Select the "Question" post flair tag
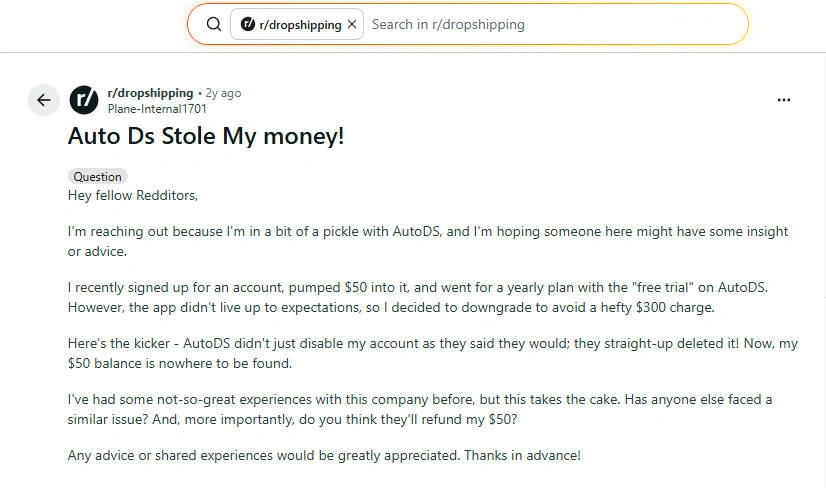This screenshot has width=826, height=488. 97,177
